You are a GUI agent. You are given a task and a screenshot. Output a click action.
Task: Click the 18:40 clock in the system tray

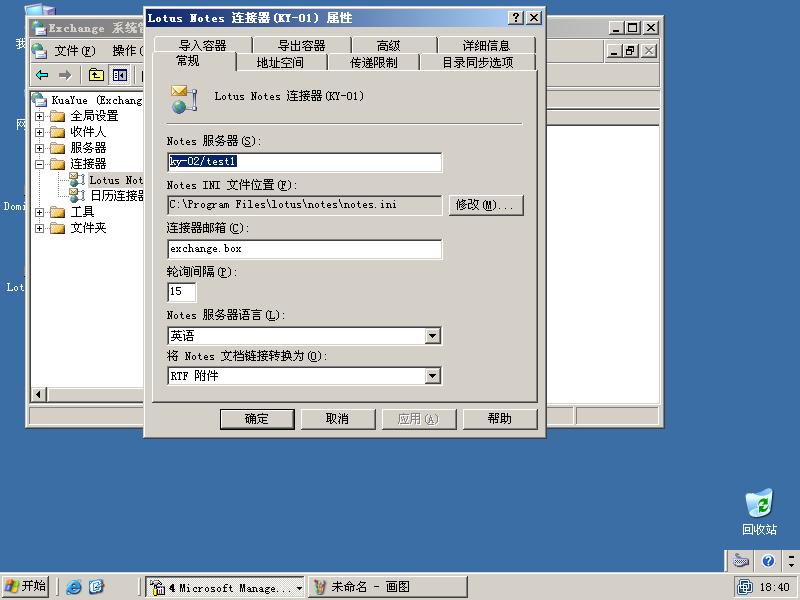[x=774, y=587]
